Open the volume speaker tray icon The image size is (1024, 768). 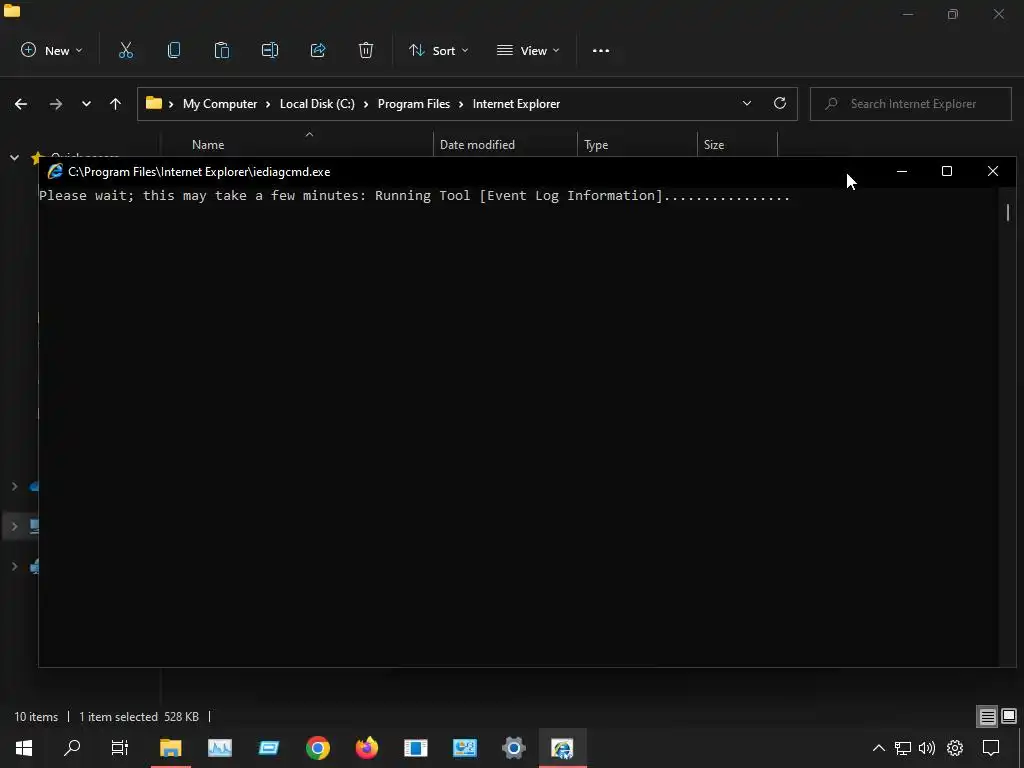[x=927, y=748]
